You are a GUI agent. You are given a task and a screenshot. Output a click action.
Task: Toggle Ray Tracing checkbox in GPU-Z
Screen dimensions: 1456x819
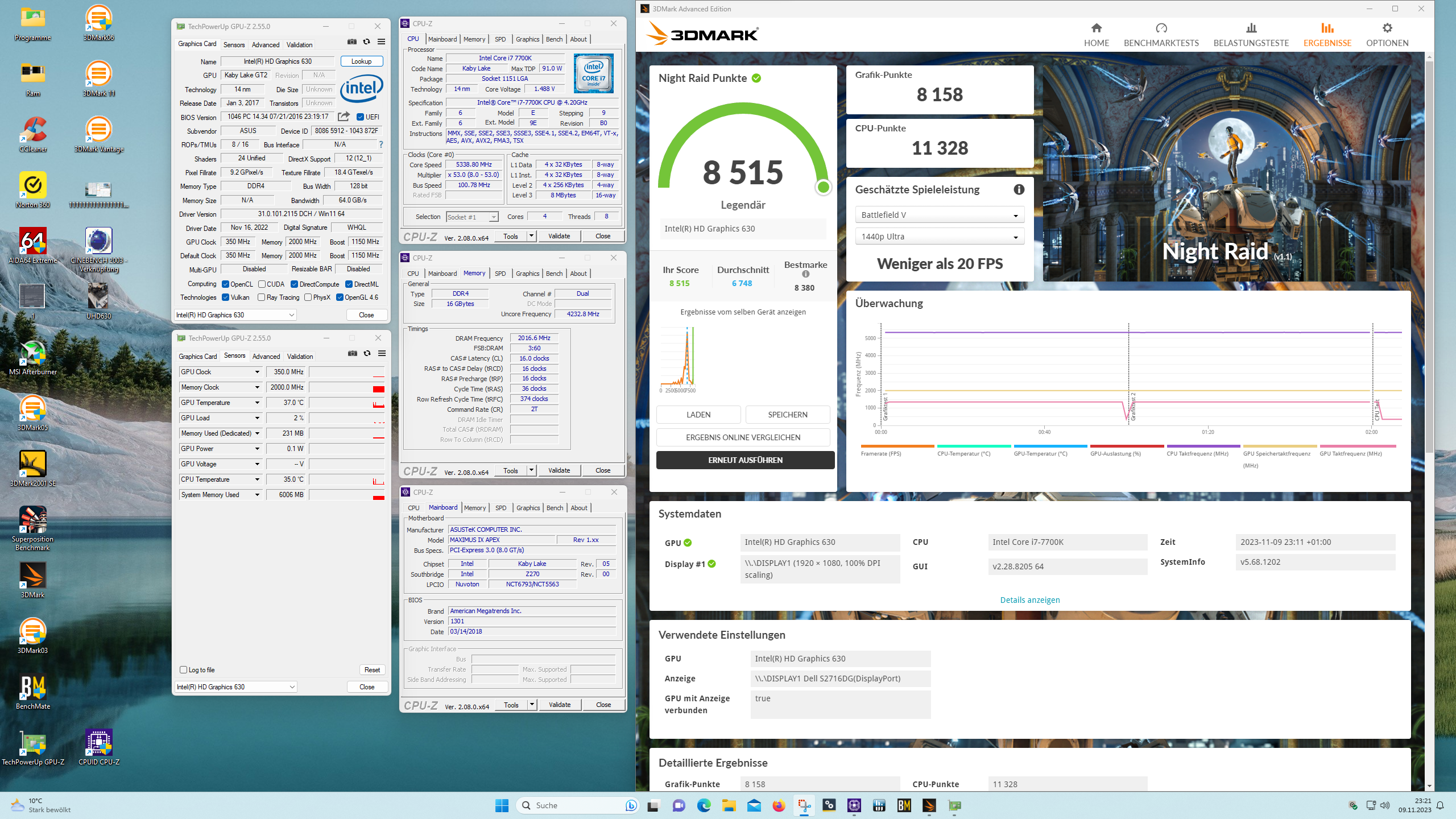261,297
